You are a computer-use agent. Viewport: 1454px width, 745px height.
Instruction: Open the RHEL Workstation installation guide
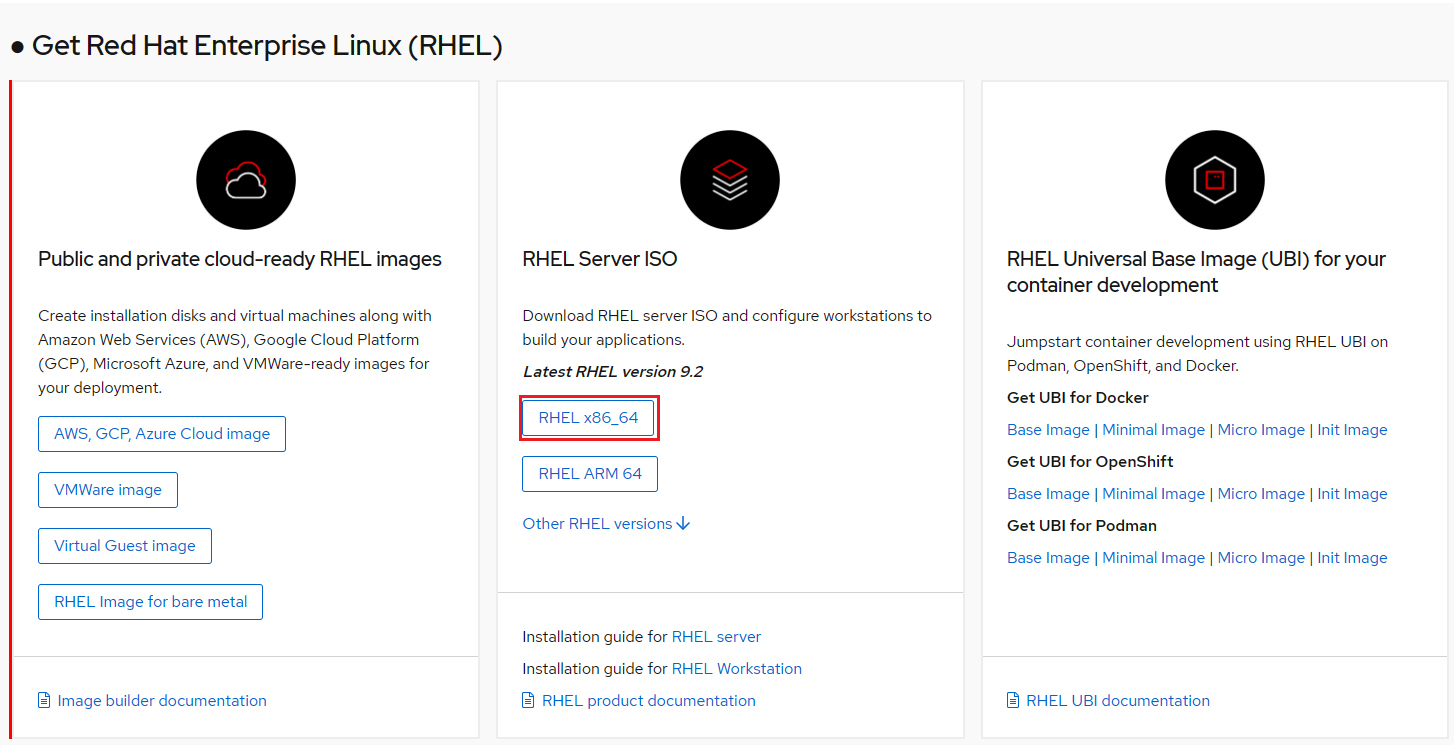coord(737,668)
